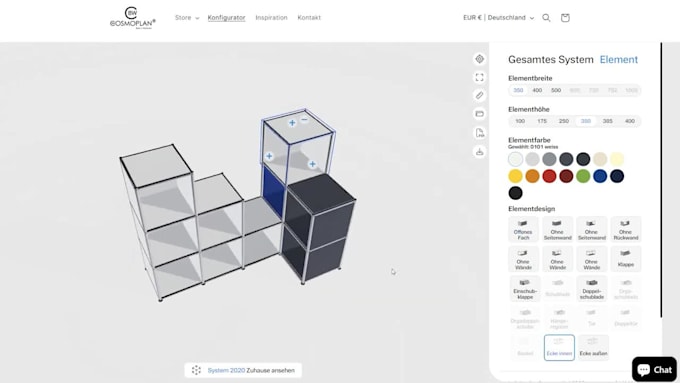
Task: Pick the bright red color swatch
Action: tap(549, 176)
